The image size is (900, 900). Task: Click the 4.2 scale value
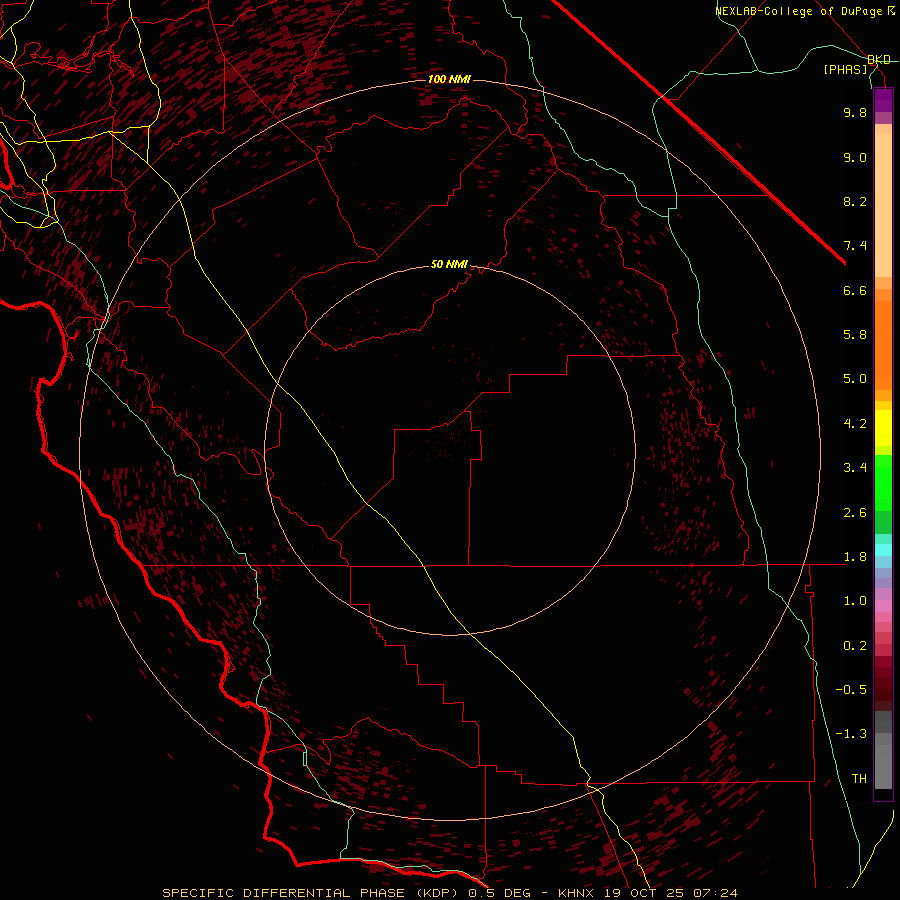(x=855, y=424)
